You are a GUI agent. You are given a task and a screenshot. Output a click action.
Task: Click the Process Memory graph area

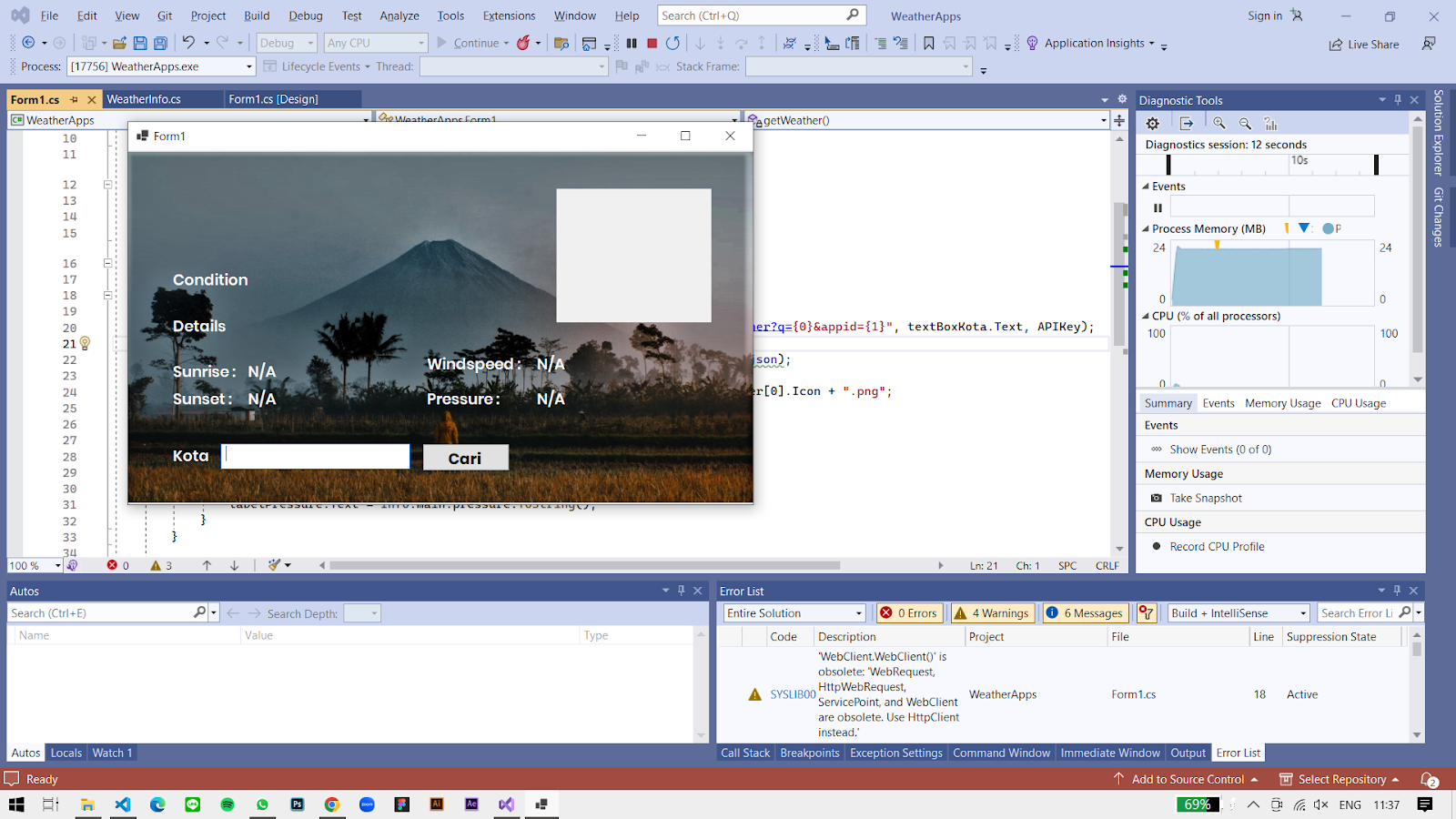tap(1272, 273)
